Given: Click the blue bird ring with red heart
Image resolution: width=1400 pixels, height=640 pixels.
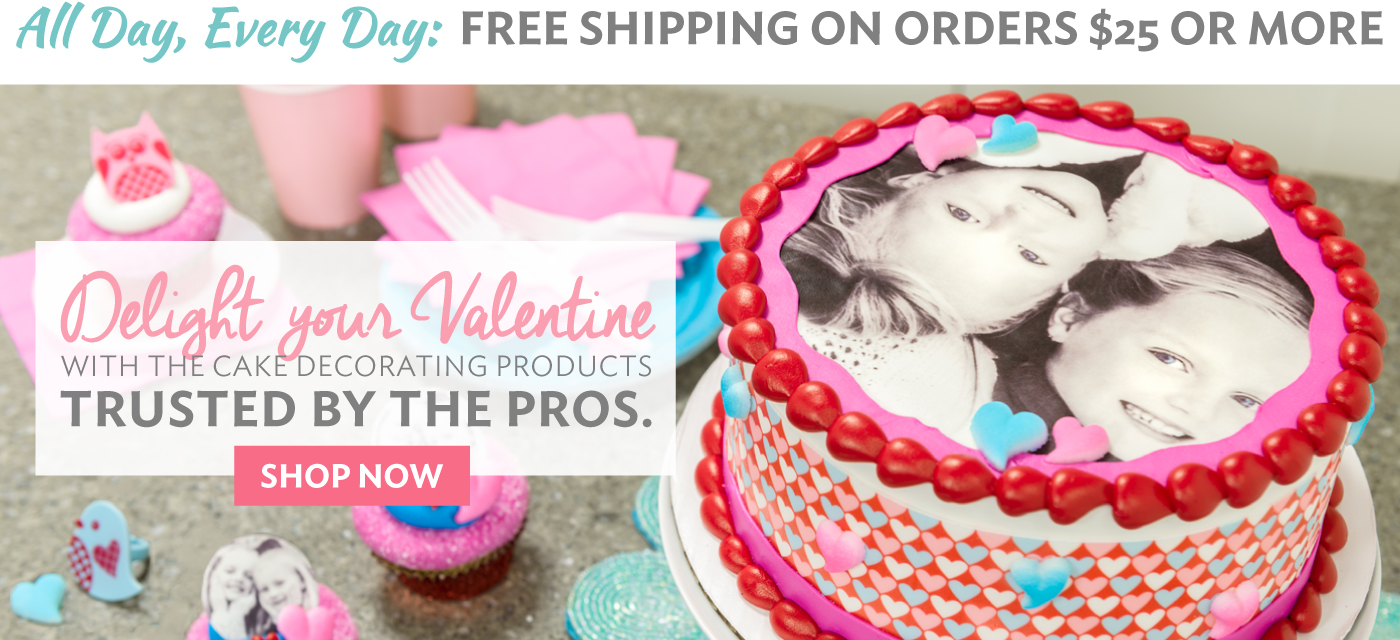Looking at the screenshot, I should coord(103,551).
